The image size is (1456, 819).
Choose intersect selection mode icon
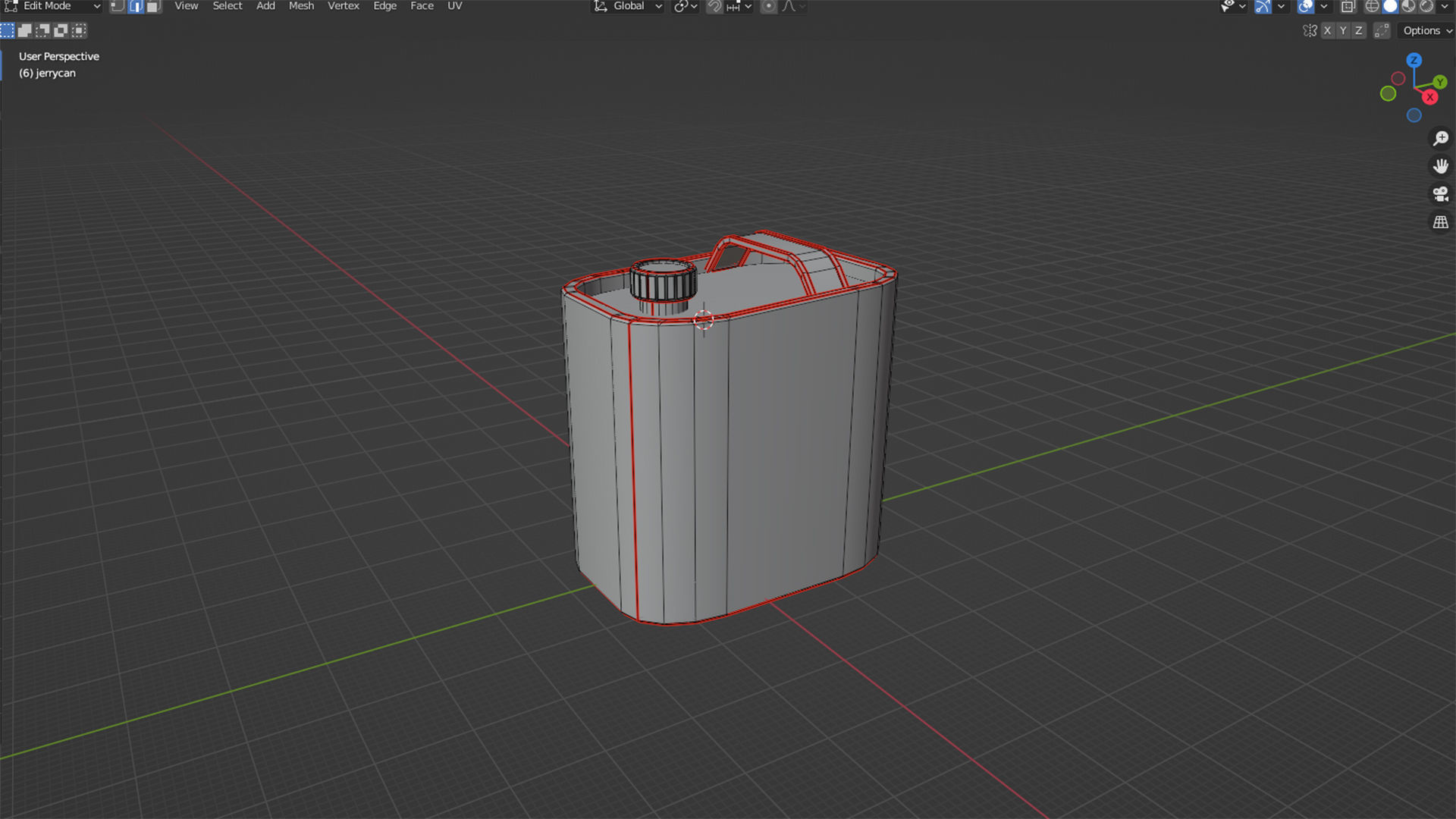click(x=80, y=30)
